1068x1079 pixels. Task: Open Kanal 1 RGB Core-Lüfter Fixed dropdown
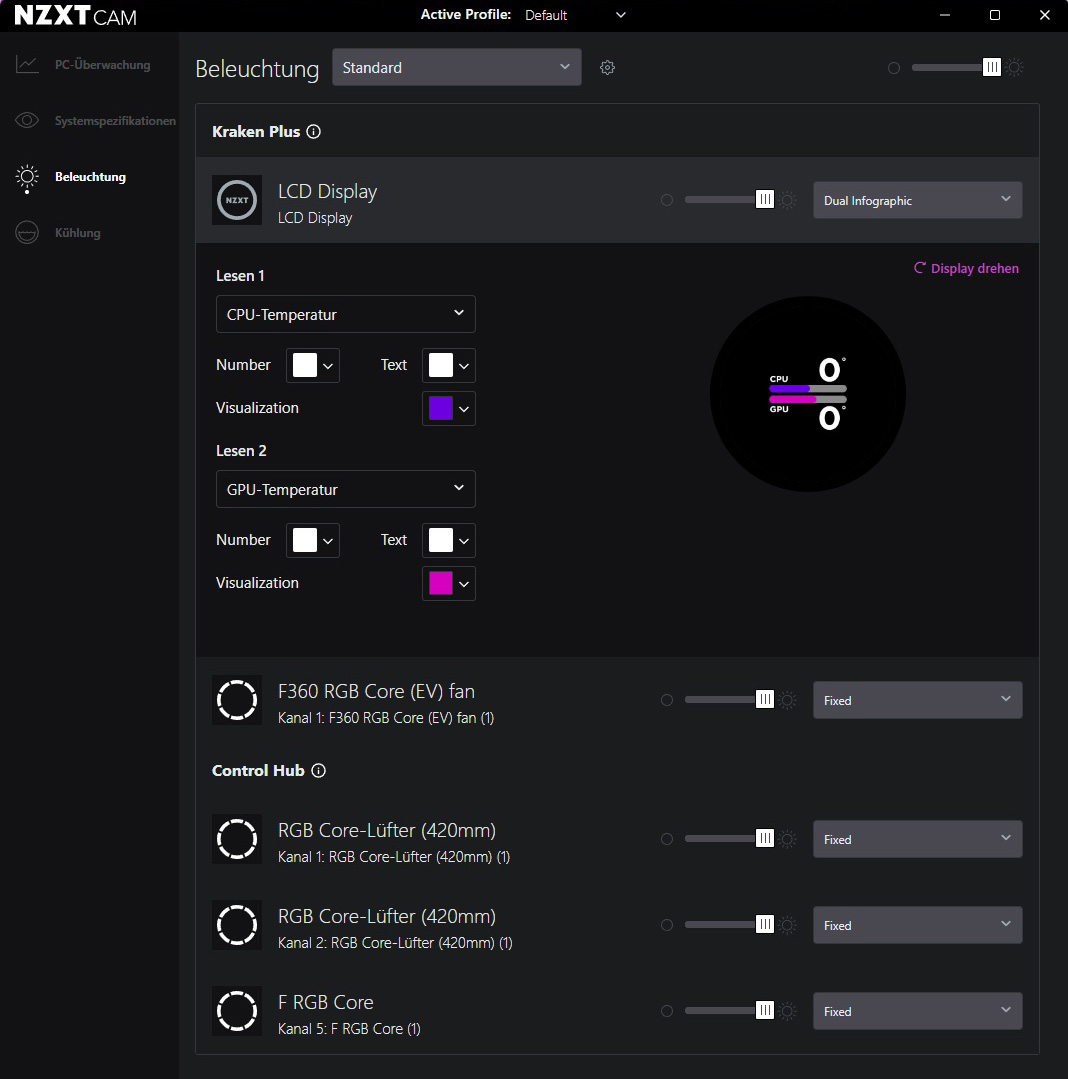tap(917, 839)
